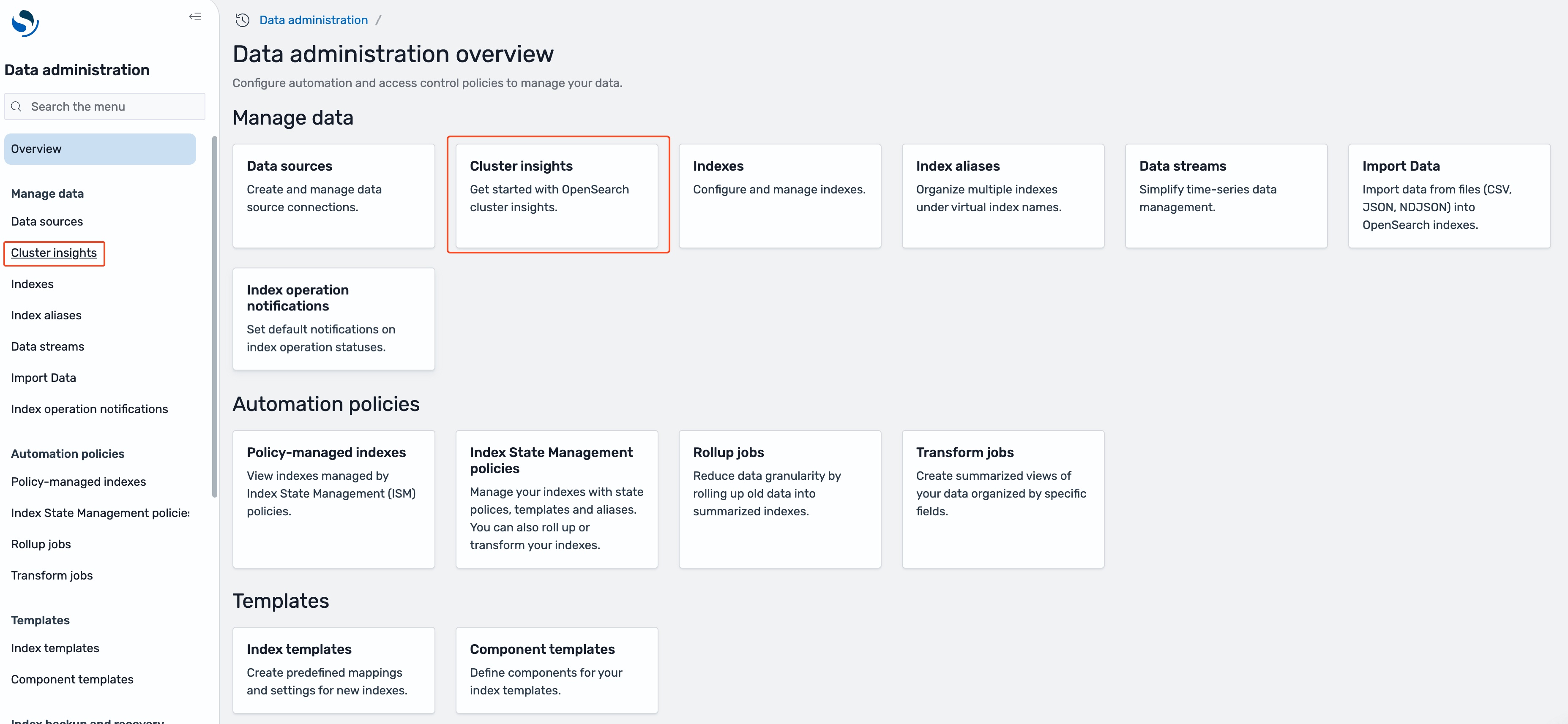
Task: Open the Indexes card
Action: (x=779, y=196)
